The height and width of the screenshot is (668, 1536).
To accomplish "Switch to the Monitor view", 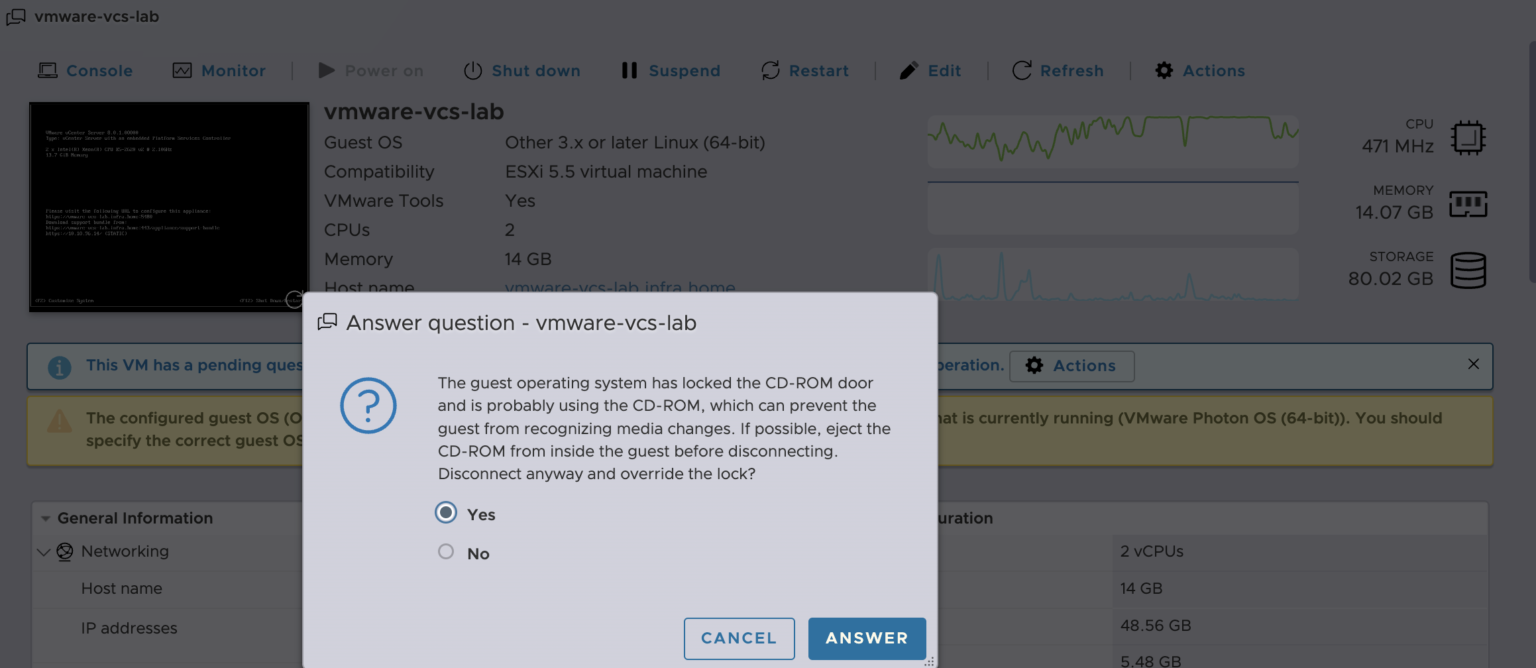I will [219, 70].
